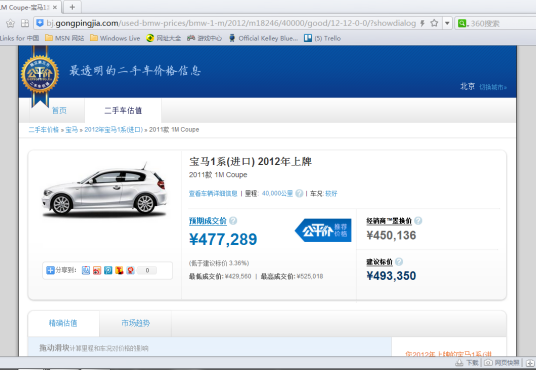
Task: Click the 最高成交价 ¥525,018 text
Action: pos(292,276)
